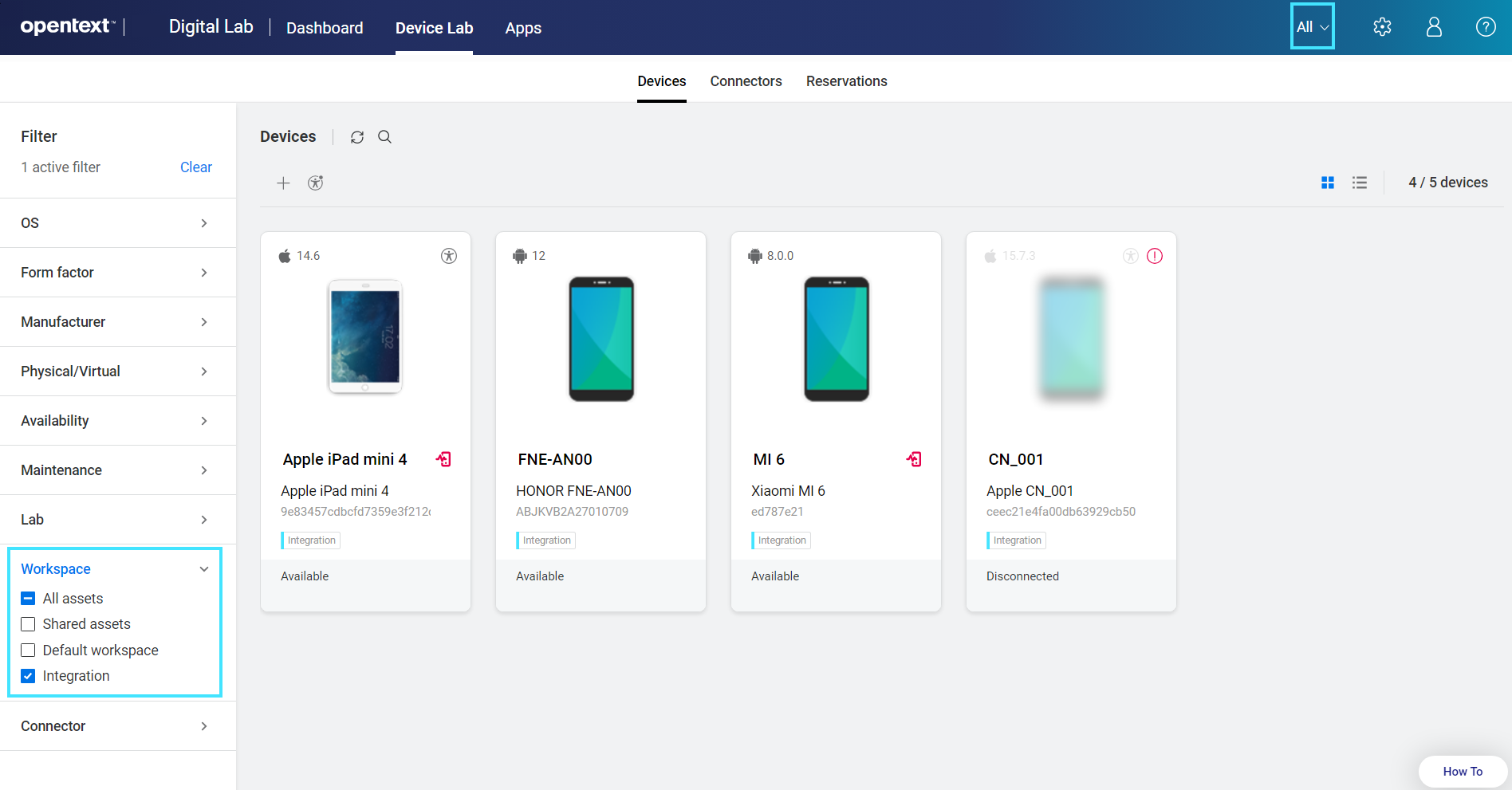Expand the Availability filter
Screen dimensions: 1512x790
point(118,421)
